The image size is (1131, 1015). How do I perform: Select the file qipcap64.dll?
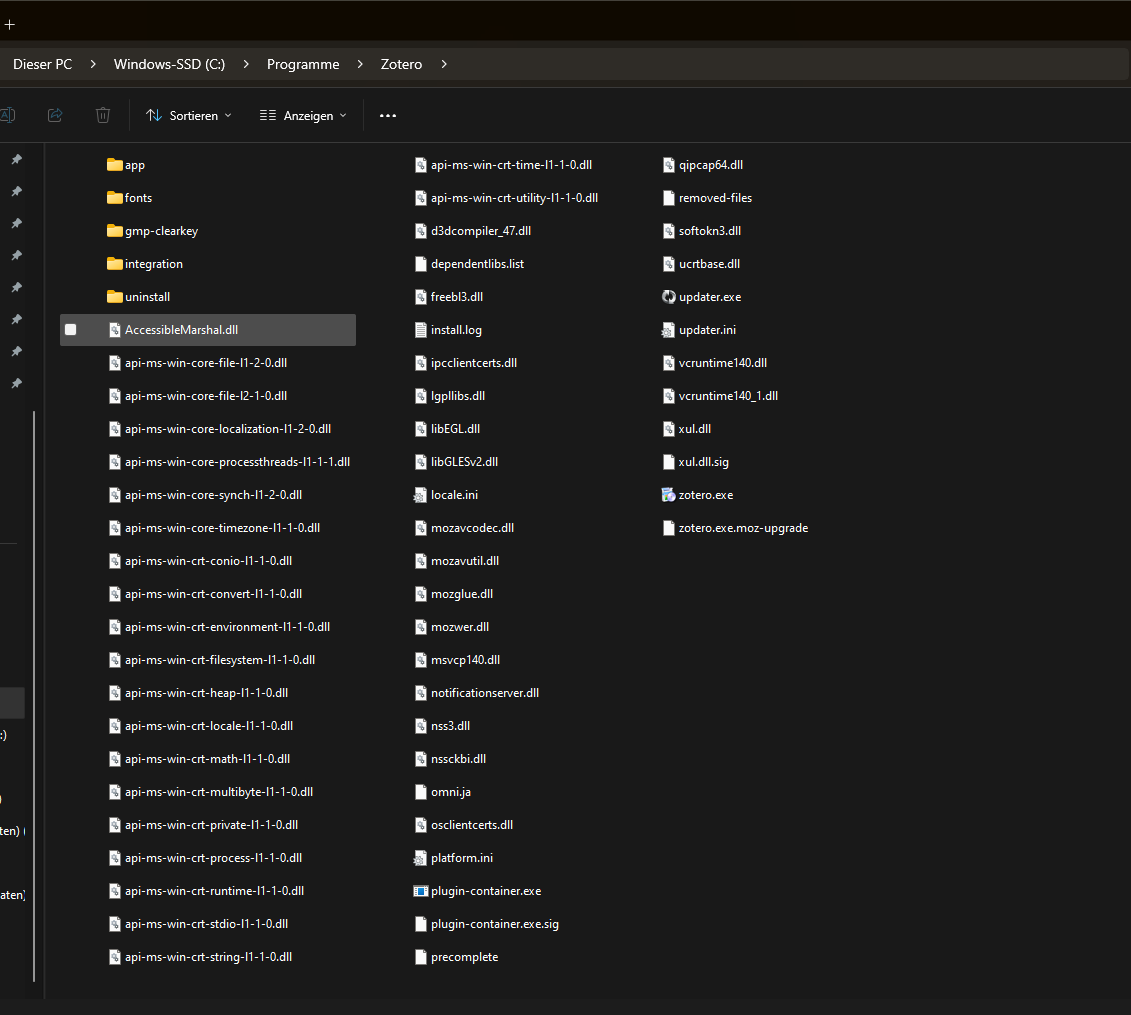pos(710,164)
